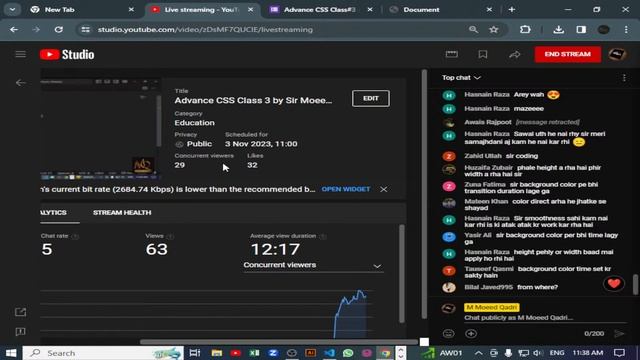640x360 pixels.
Task: View site information icon in address bar
Action: point(85,29)
